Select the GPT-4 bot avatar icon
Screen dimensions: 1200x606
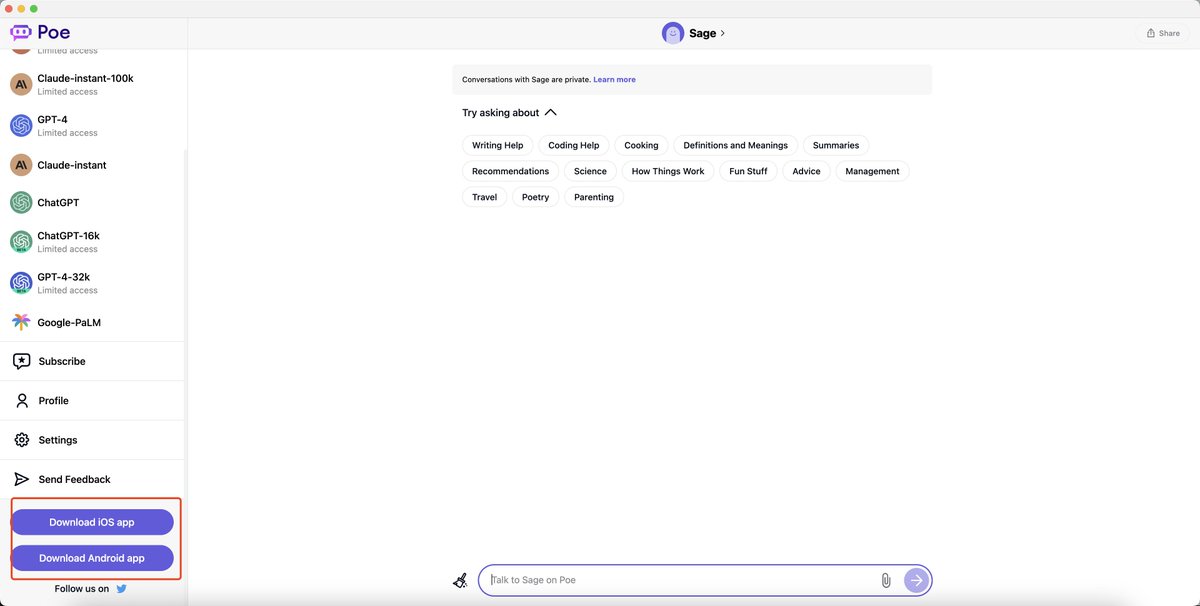pyautogui.click(x=21, y=125)
